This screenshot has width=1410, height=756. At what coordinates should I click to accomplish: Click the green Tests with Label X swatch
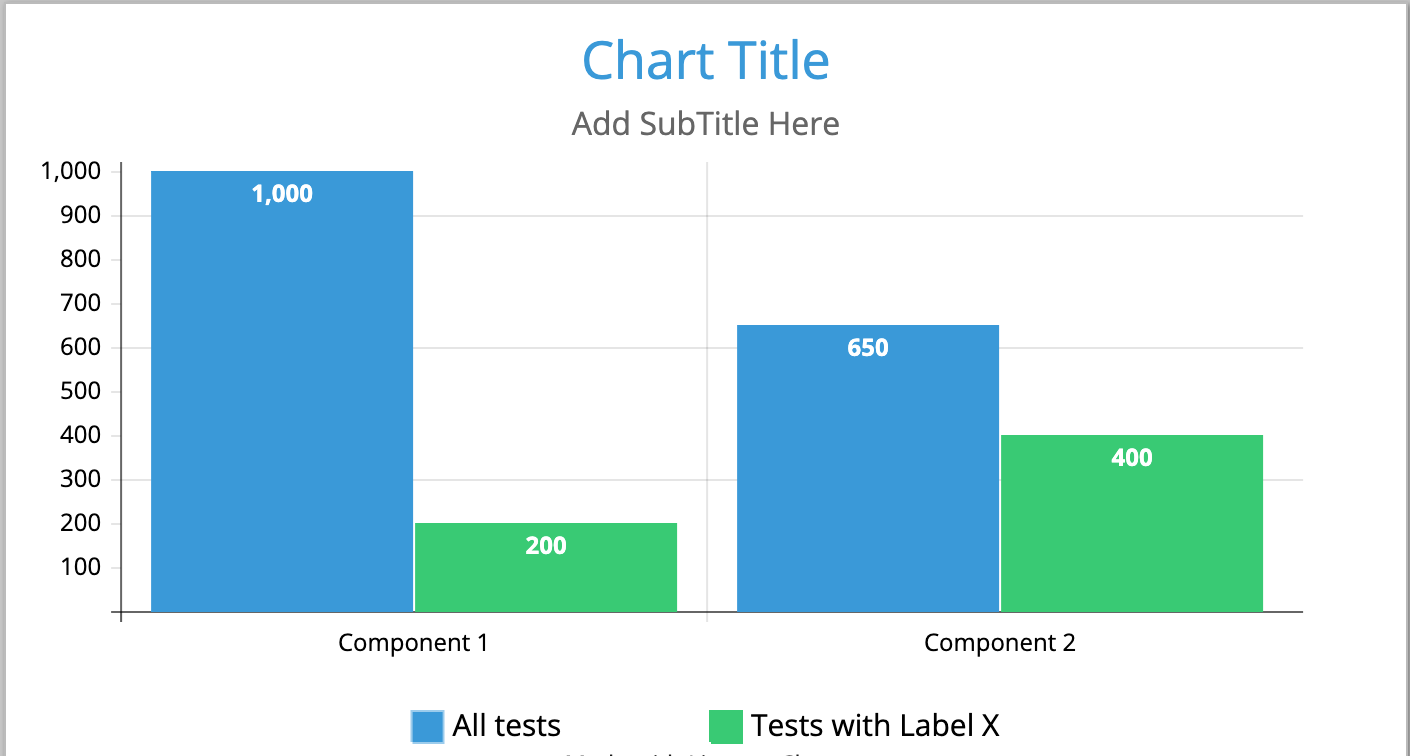click(726, 726)
